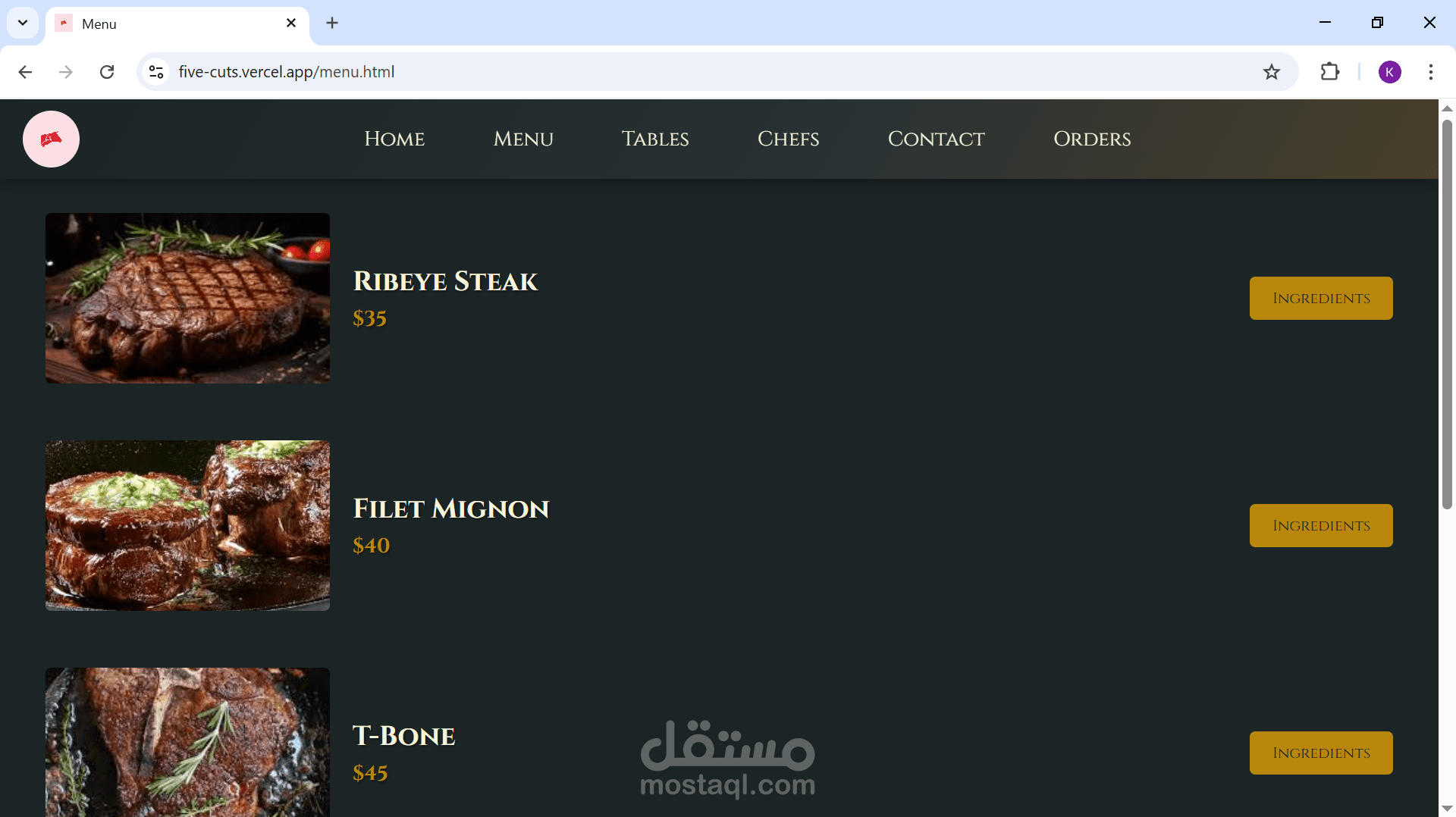Open the Orders page
The image size is (1456, 817).
point(1092,139)
